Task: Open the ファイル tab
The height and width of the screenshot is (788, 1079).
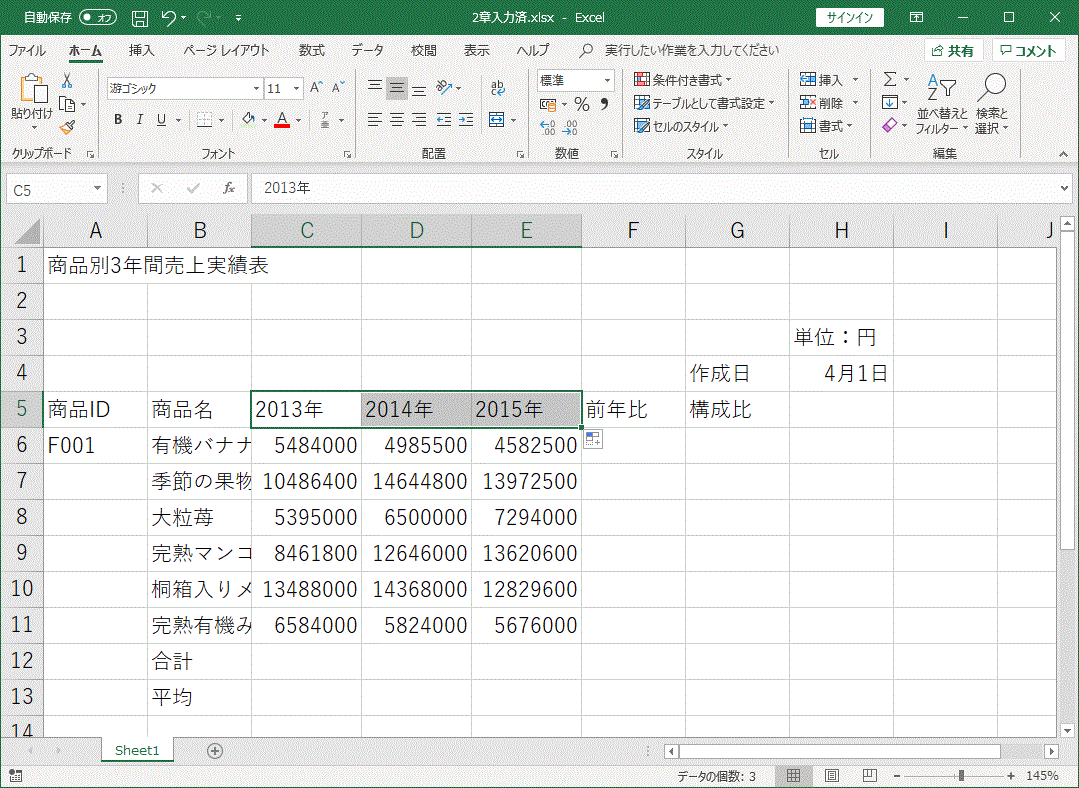Action: click(27, 50)
